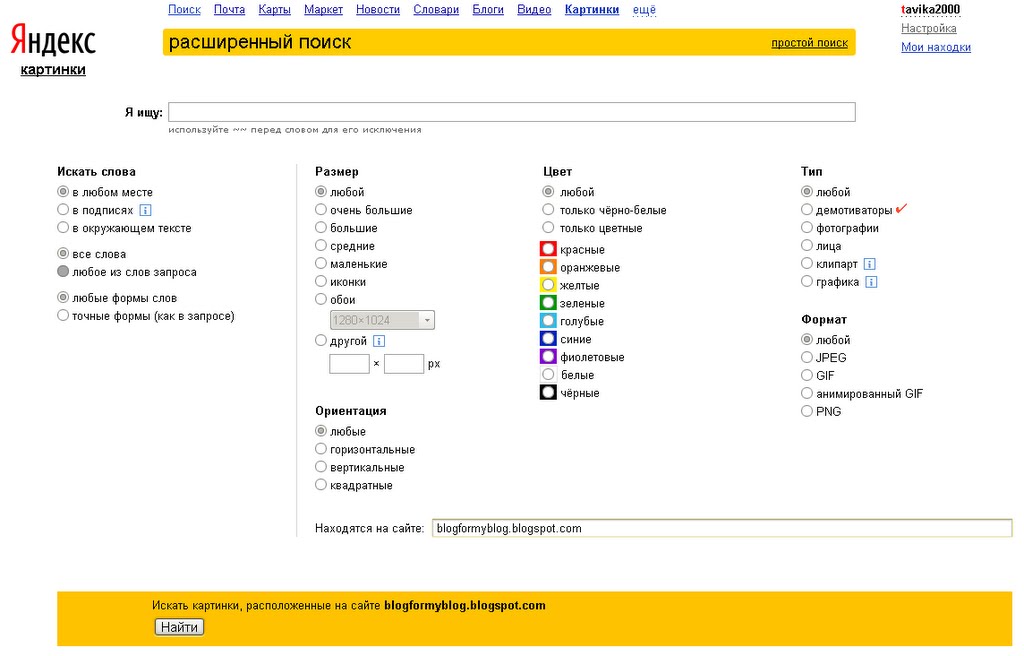Click the custom width input box

tap(349, 364)
